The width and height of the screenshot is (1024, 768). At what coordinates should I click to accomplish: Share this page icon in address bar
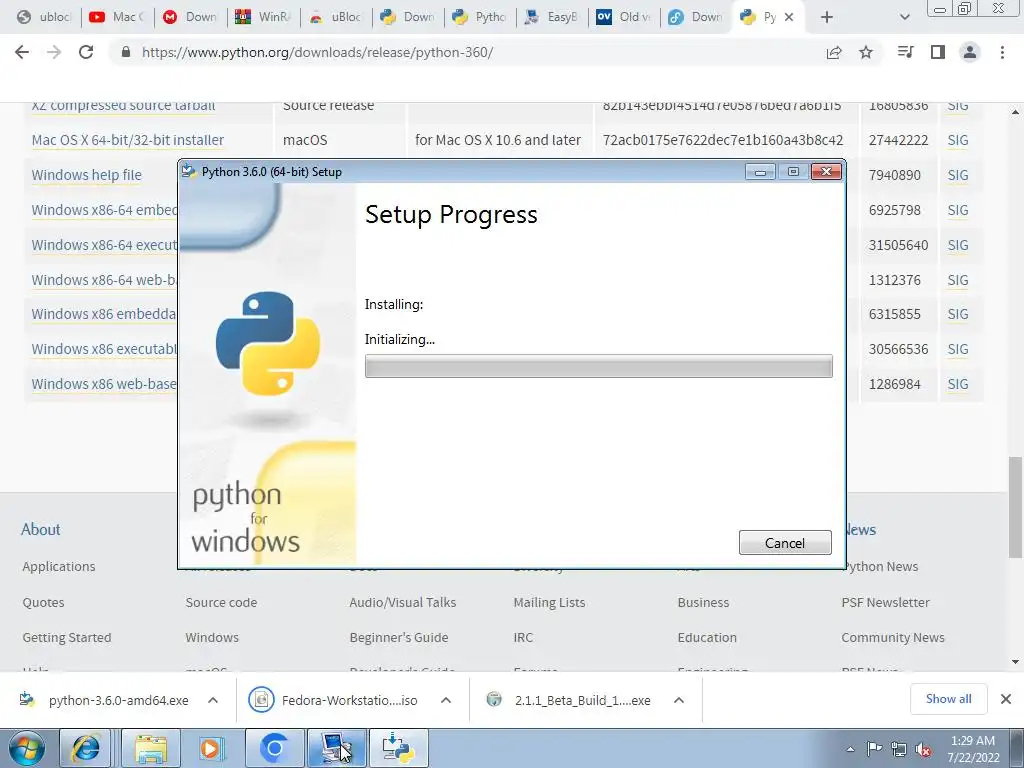click(834, 52)
